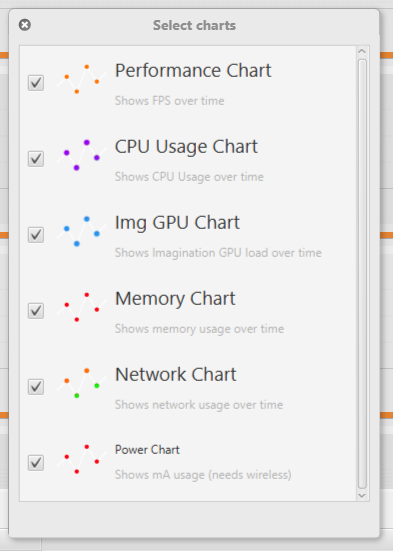
Task: Disable the CPU Usage Chart checkbox
Action: [x=36, y=159]
